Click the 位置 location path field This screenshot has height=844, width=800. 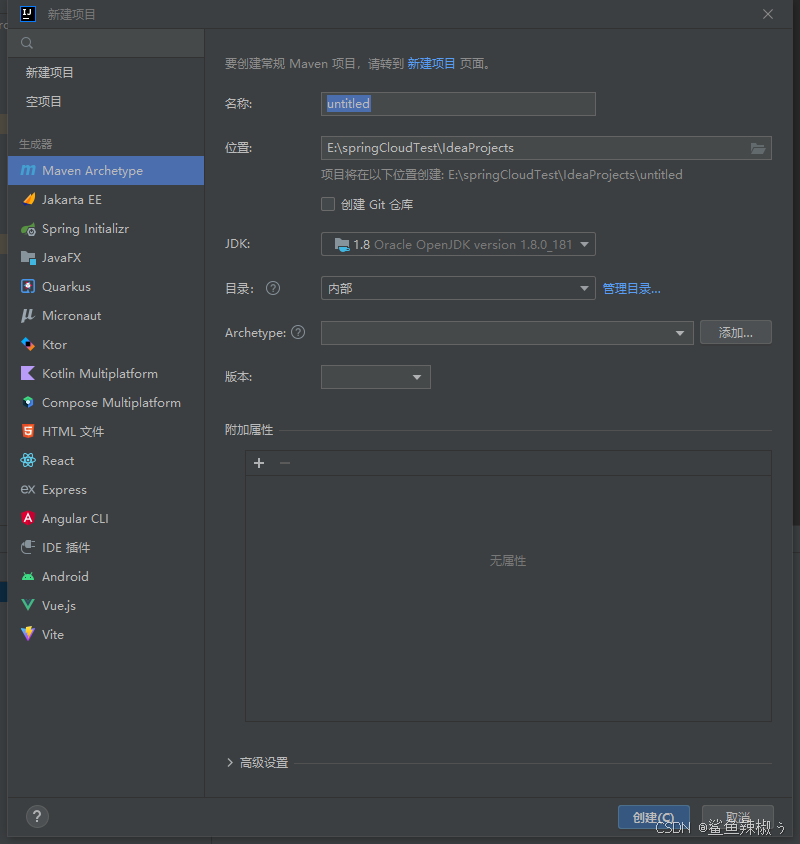(546, 148)
